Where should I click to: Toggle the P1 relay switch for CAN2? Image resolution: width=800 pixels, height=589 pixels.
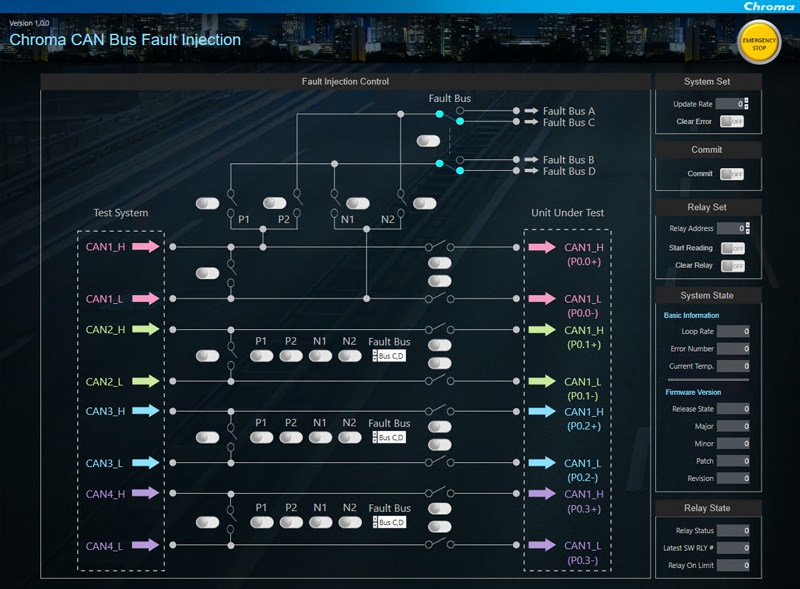pyautogui.click(x=262, y=356)
